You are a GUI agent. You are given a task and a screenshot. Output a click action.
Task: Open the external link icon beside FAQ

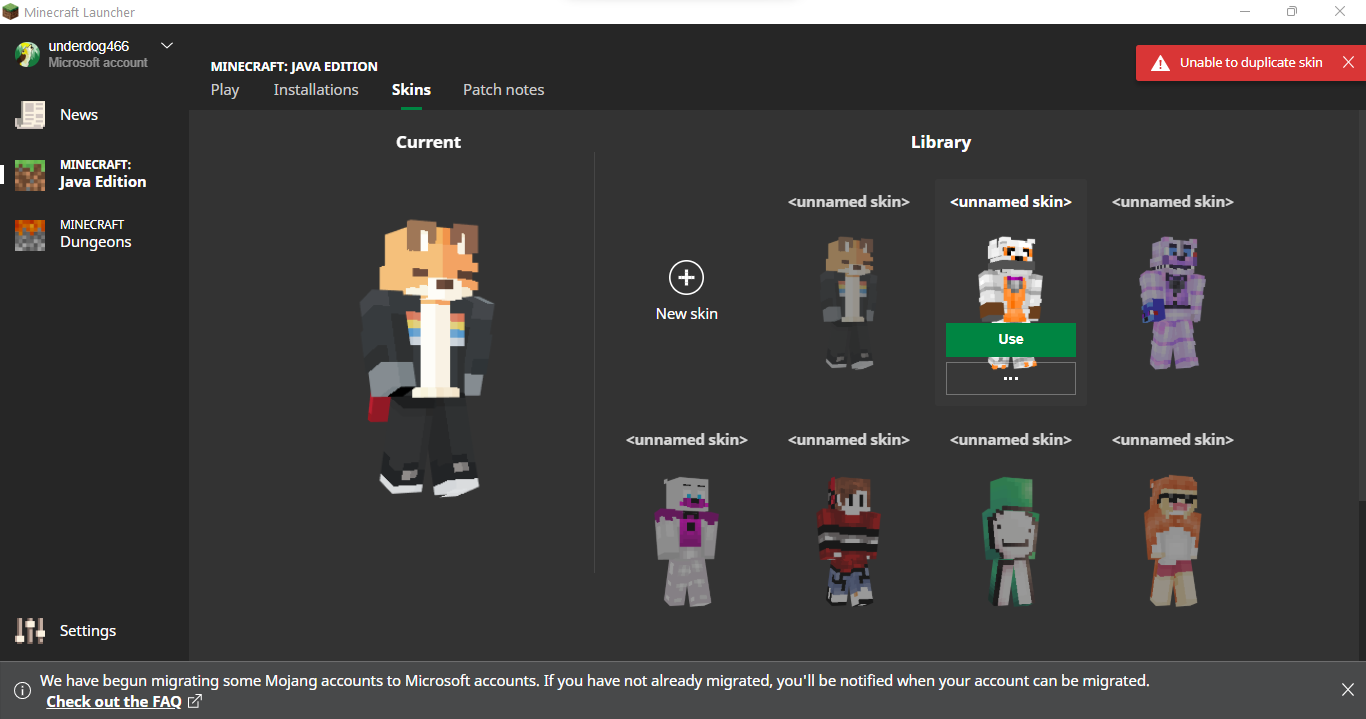click(195, 701)
